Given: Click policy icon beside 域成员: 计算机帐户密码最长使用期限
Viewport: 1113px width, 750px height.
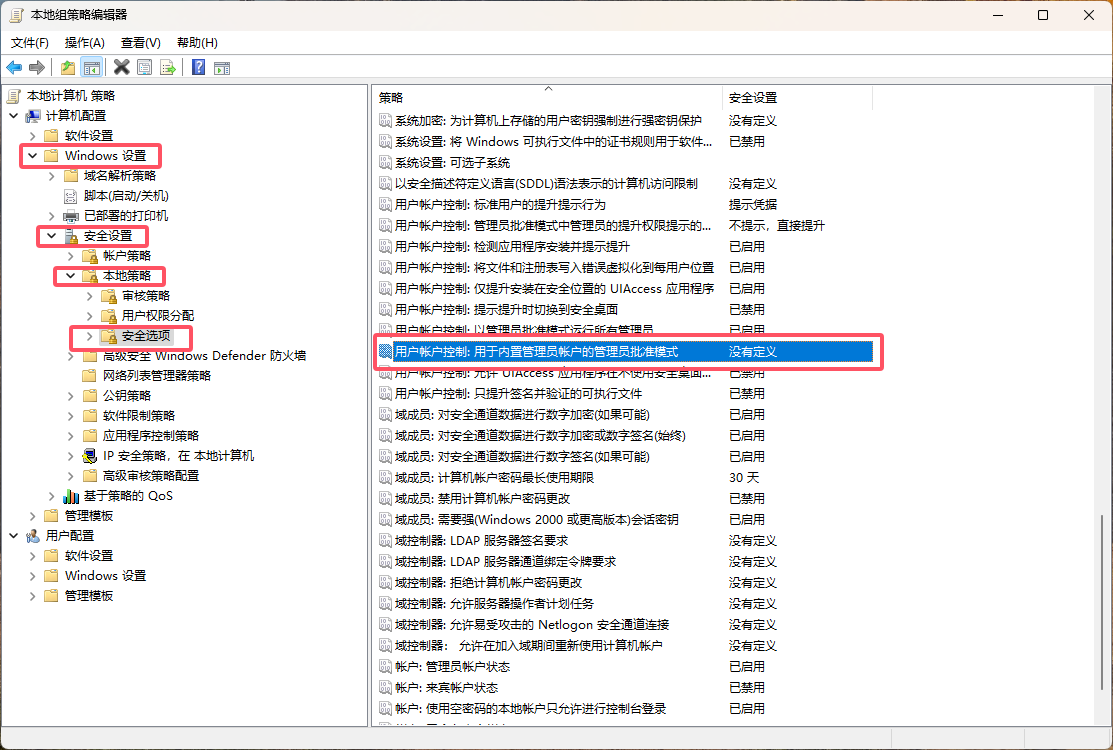Looking at the screenshot, I should (x=385, y=478).
